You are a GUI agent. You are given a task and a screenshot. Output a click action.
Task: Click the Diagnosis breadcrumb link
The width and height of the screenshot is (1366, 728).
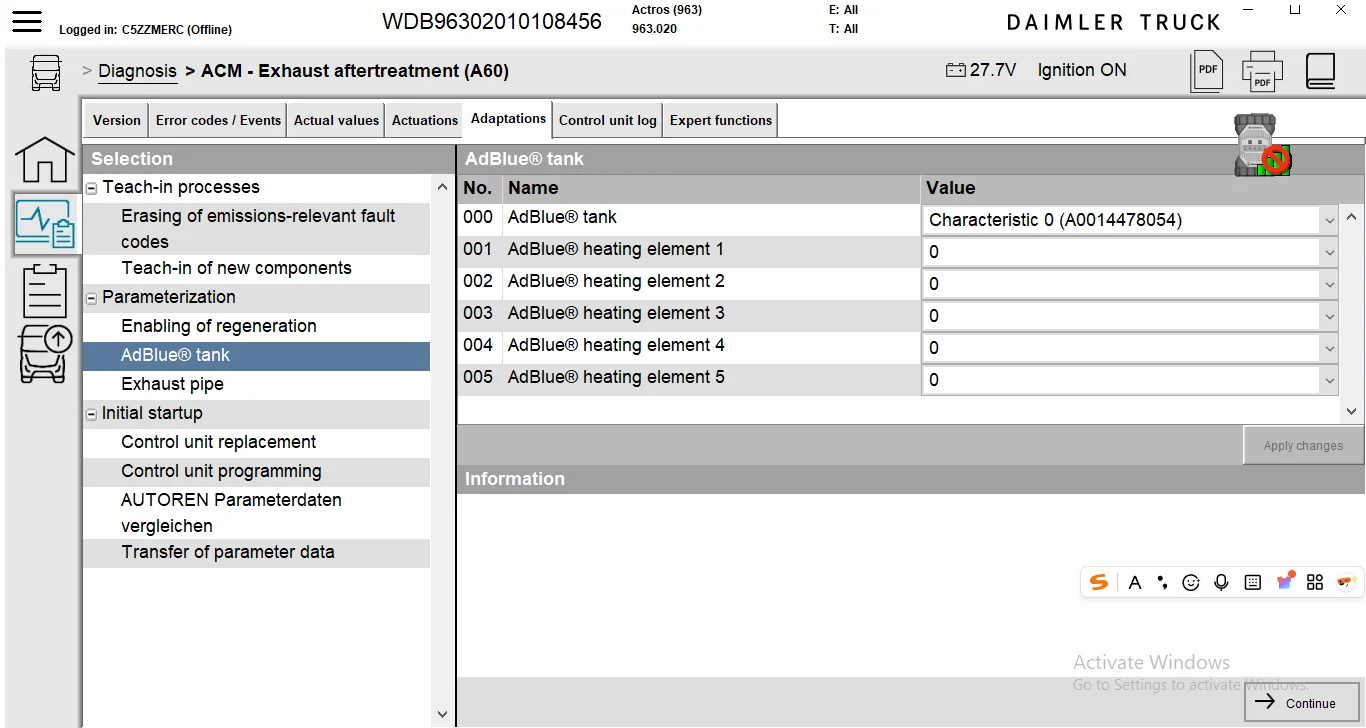click(137, 71)
